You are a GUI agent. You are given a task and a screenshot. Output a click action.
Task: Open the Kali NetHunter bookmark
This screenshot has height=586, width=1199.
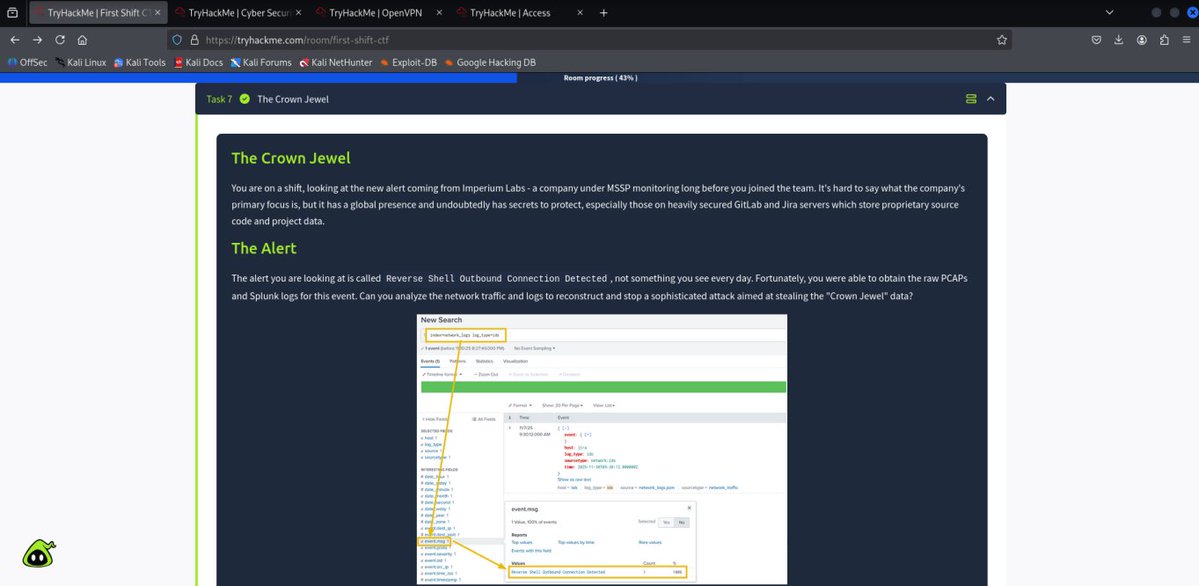pos(336,63)
